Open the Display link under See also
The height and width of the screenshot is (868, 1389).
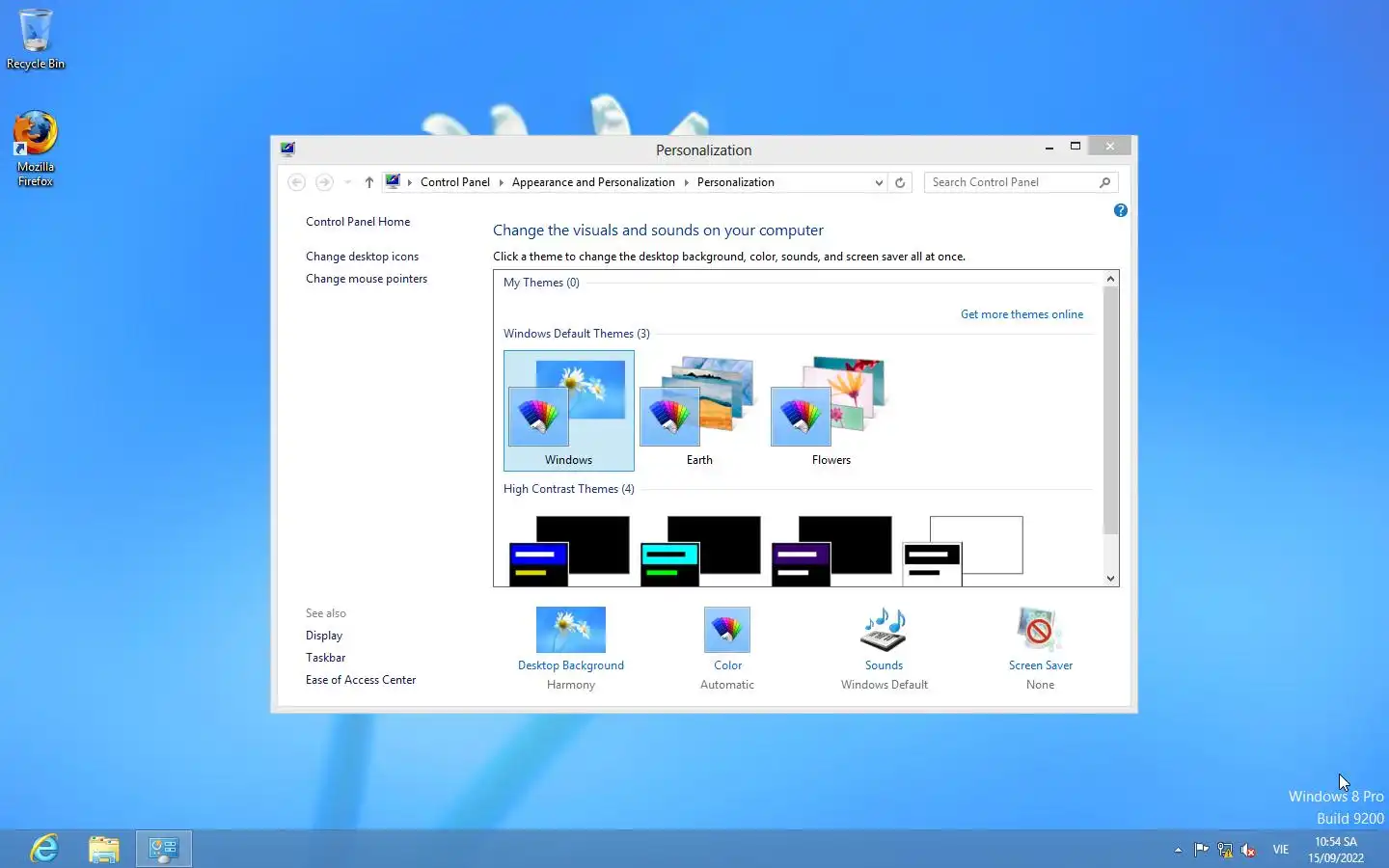point(324,636)
